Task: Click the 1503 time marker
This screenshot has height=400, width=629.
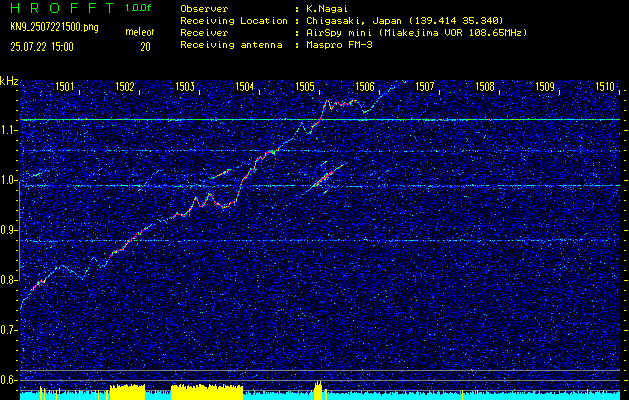Action: pos(185,86)
